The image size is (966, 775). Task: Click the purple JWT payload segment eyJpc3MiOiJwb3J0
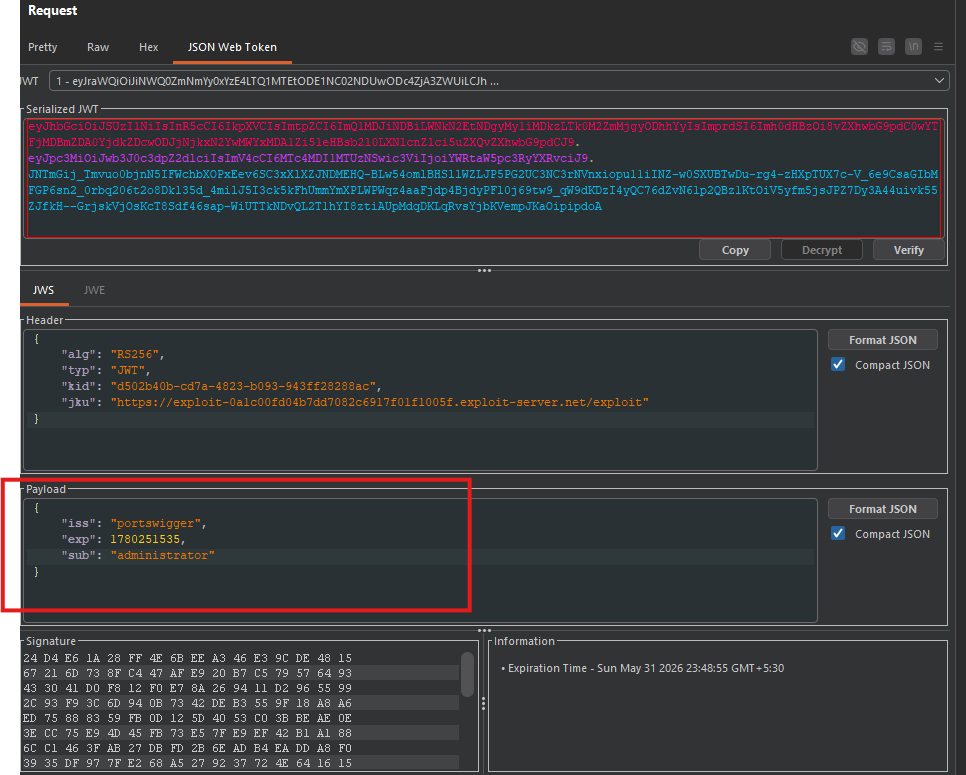pyautogui.click(x=310, y=158)
